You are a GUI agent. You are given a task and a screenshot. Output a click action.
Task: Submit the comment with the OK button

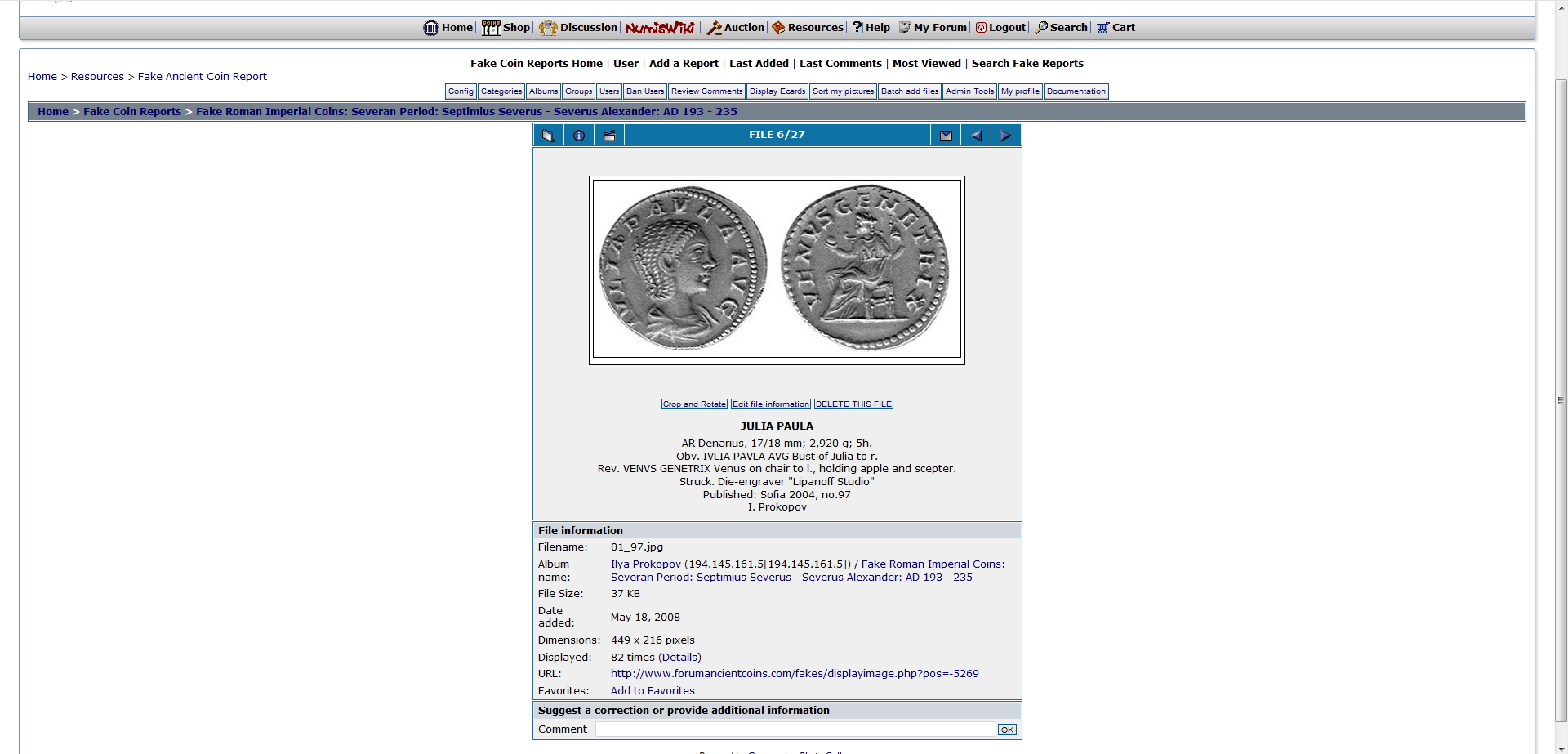pyautogui.click(x=1007, y=729)
